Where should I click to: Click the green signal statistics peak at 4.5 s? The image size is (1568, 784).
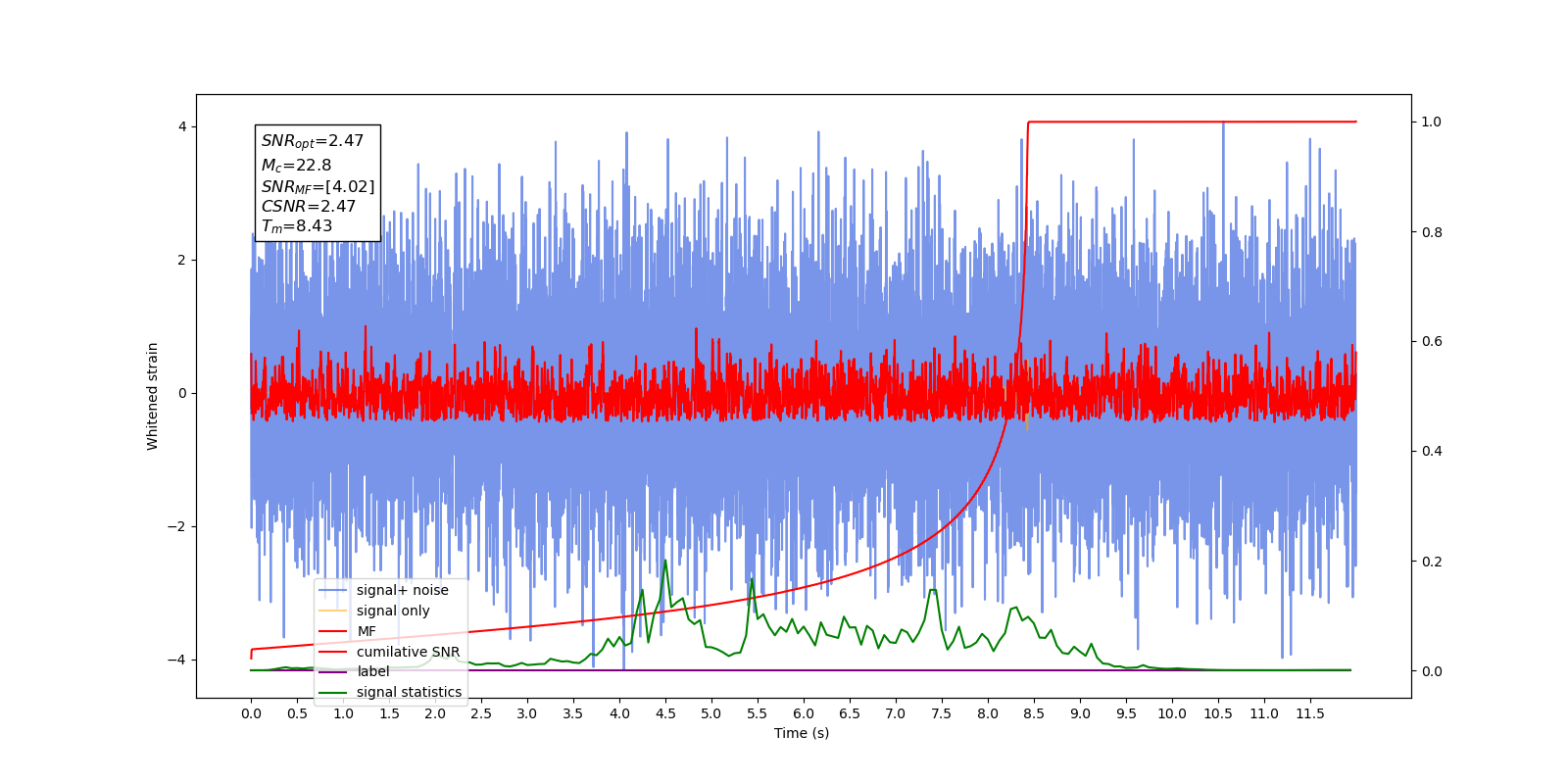pos(665,561)
